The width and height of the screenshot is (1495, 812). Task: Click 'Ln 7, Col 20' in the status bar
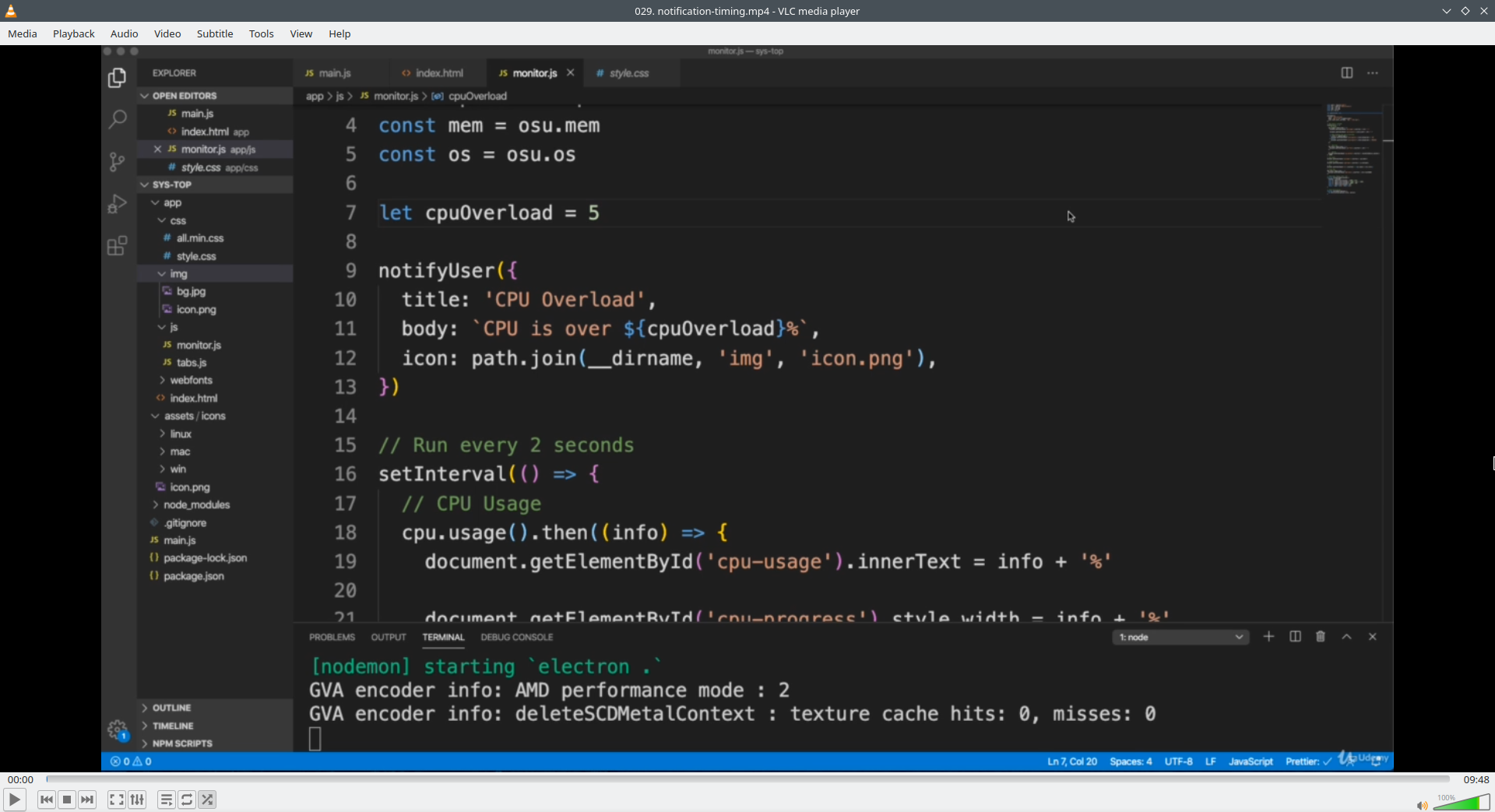(x=1072, y=761)
